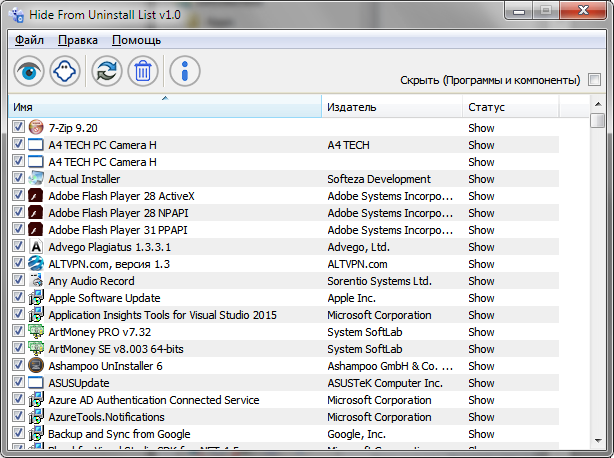
Task: Uncheck the Actual Installer checkbox
Action: [18, 178]
